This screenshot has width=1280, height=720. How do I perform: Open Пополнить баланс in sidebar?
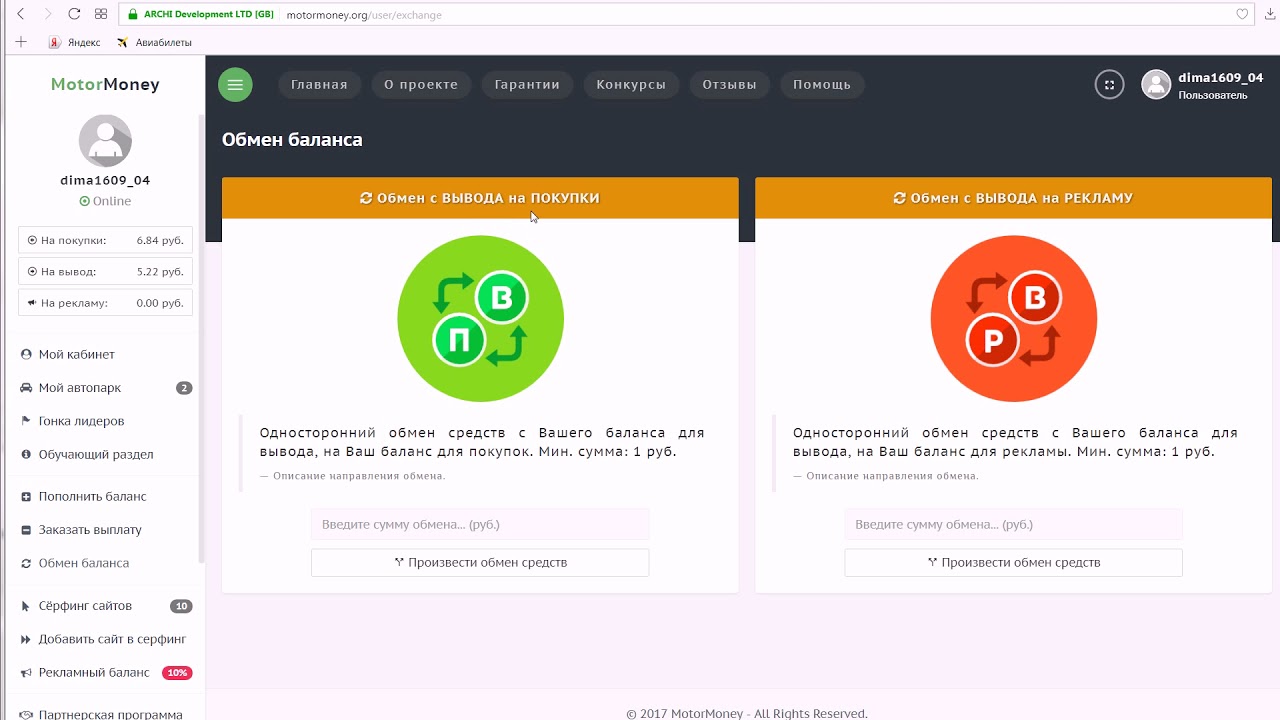pos(92,496)
